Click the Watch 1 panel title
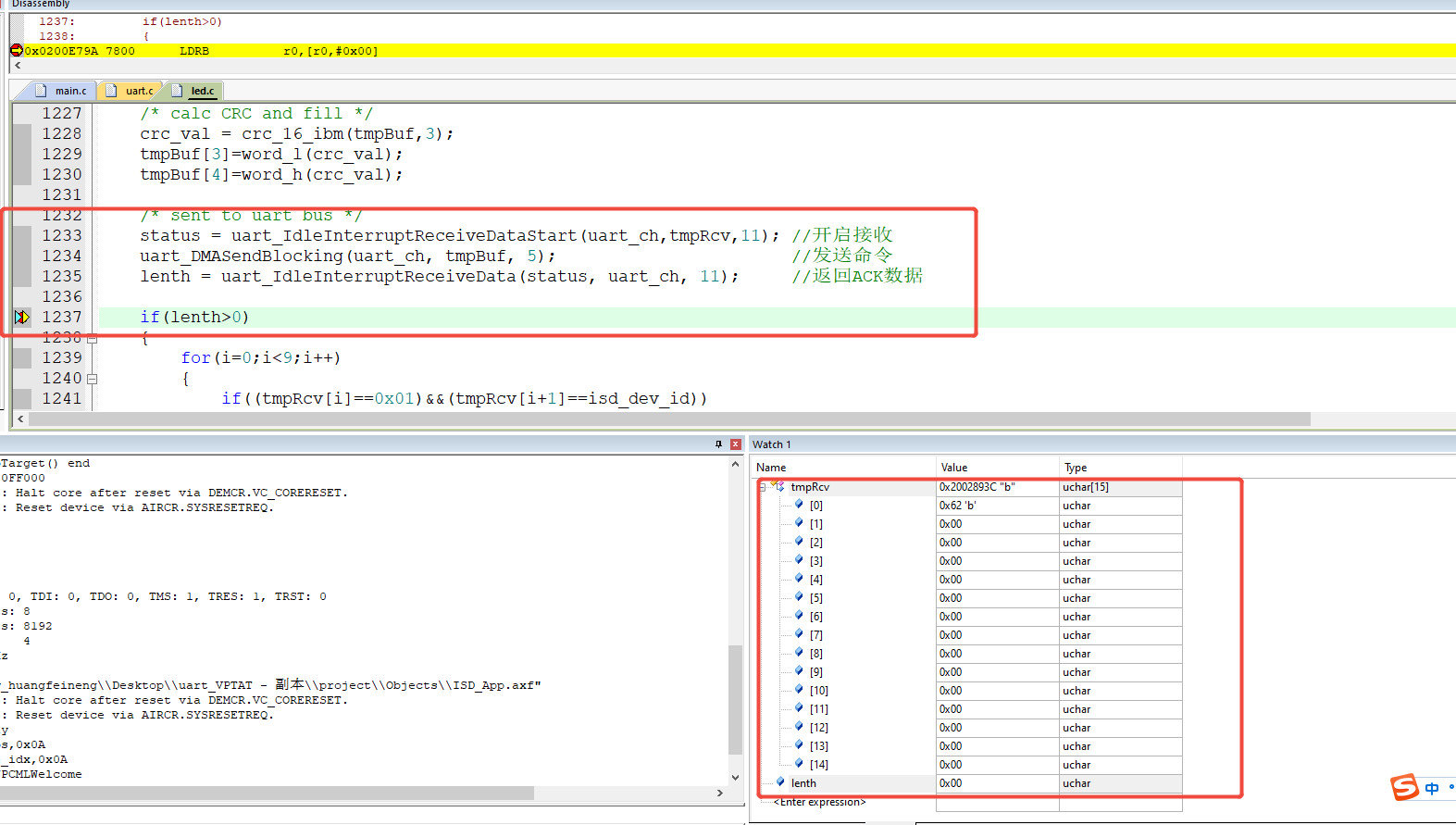Image resolution: width=1456 pixels, height=825 pixels. coord(772,444)
